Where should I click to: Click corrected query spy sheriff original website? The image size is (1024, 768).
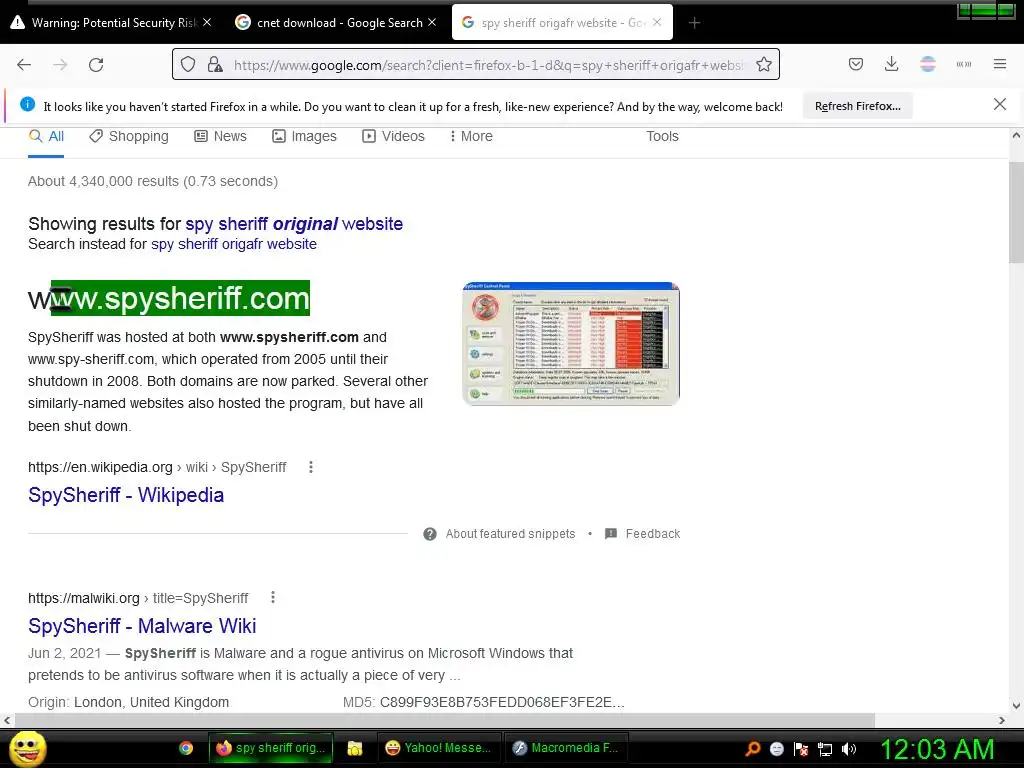tap(294, 224)
